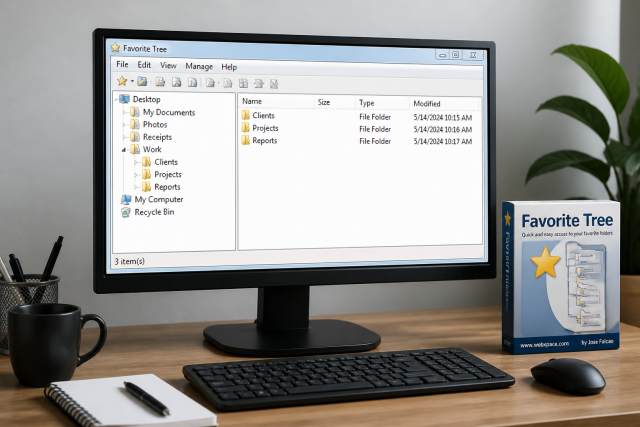
Task: Select the Desktop node in the tree
Action: click(x=147, y=99)
